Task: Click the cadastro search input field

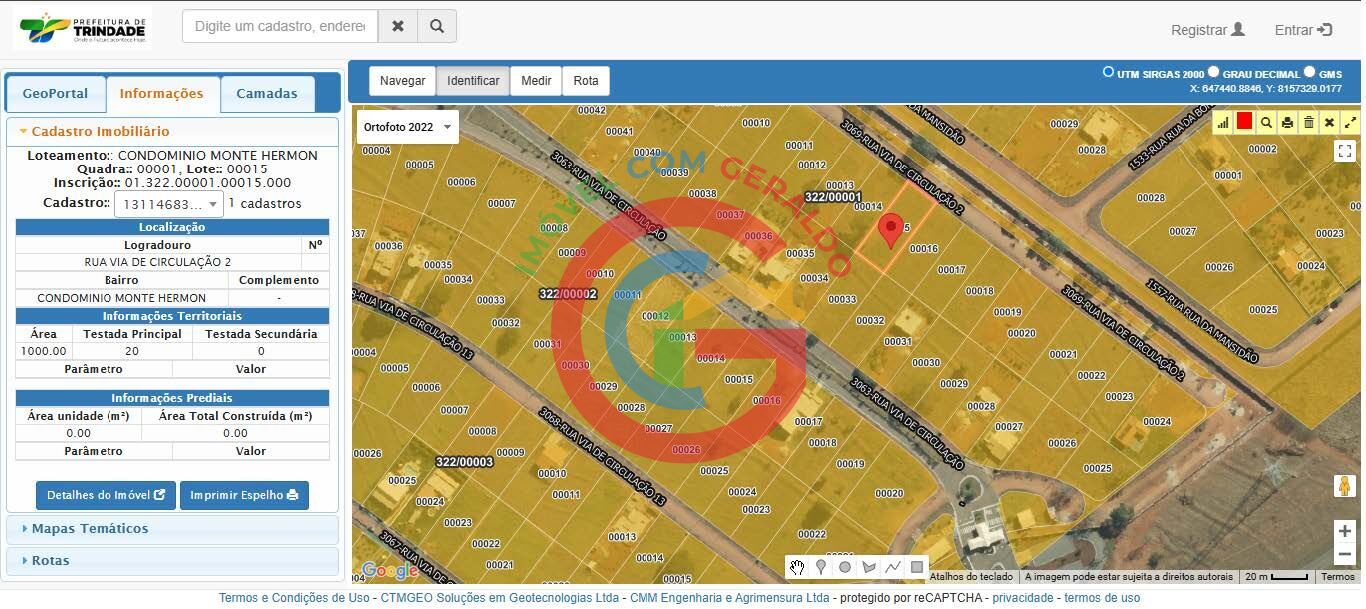Action: [280, 26]
